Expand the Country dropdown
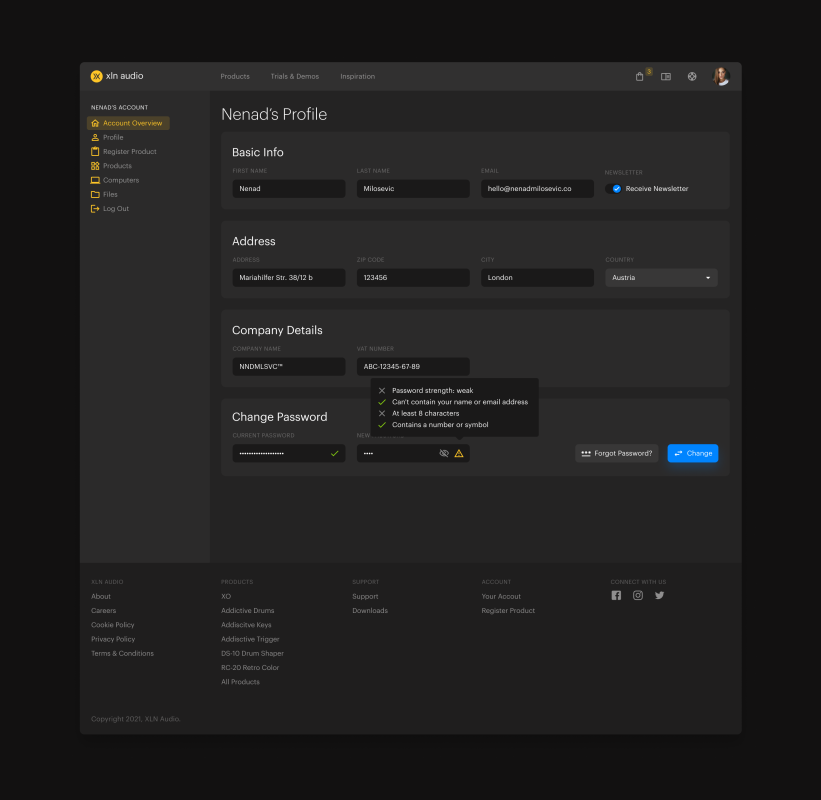This screenshot has width=821, height=800. 661,278
